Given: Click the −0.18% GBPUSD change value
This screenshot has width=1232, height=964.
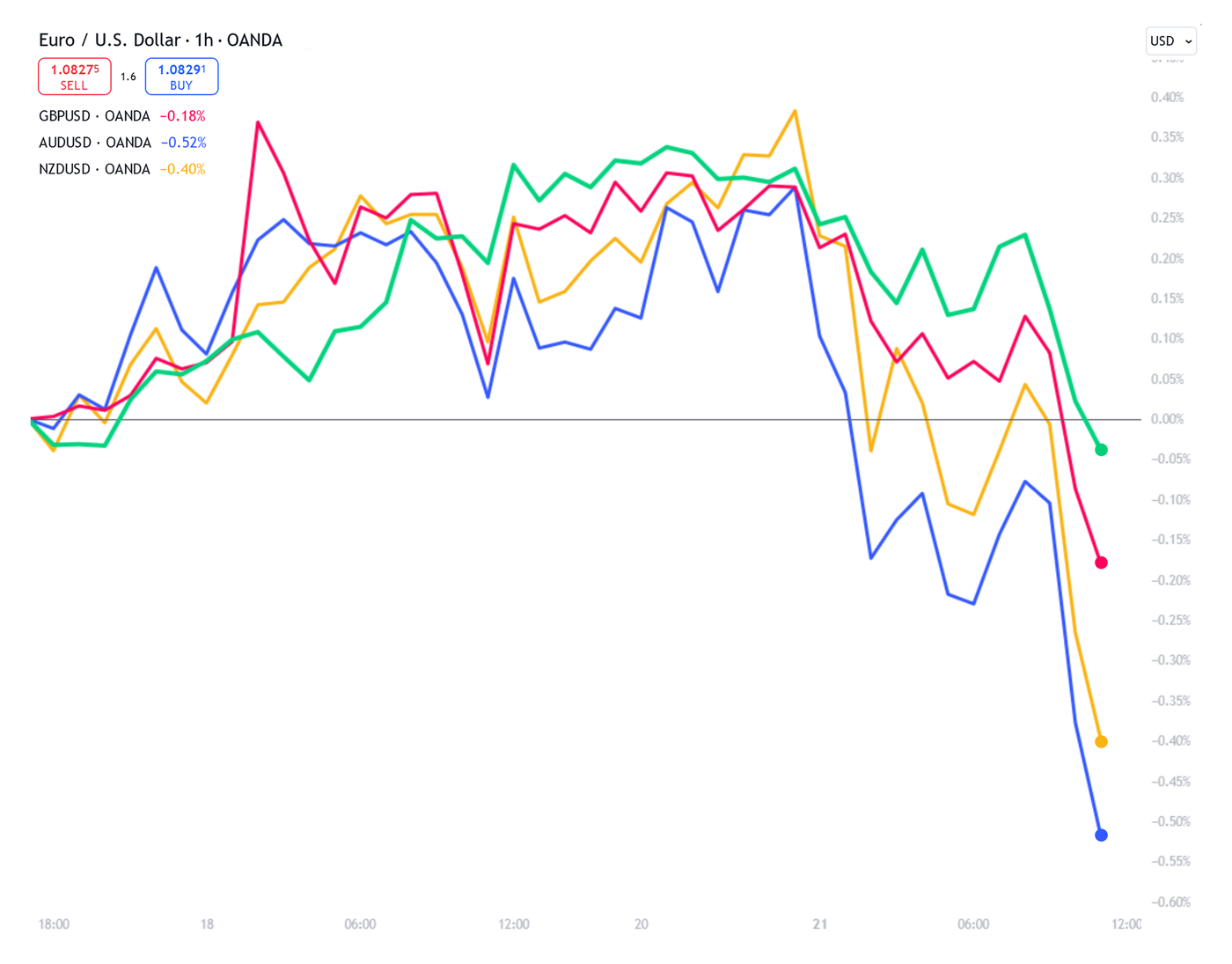Looking at the screenshot, I should point(182,115).
